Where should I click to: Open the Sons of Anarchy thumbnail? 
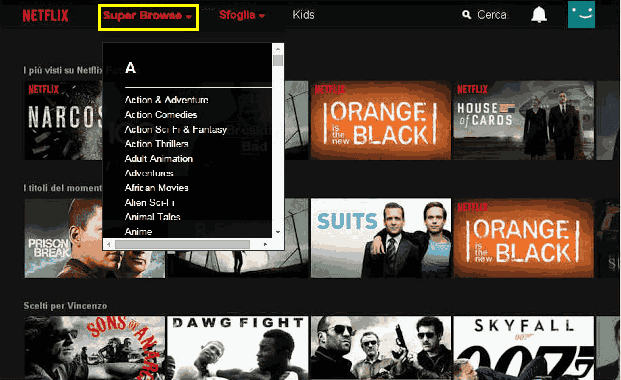(x=95, y=348)
